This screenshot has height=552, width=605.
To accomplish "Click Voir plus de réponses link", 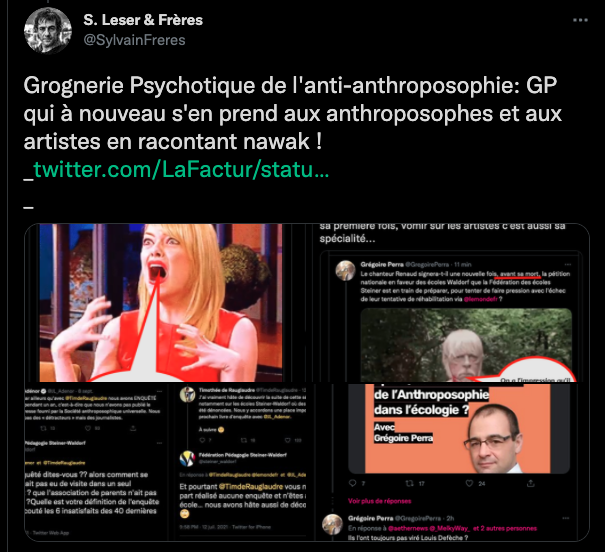I will tap(379, 501).
